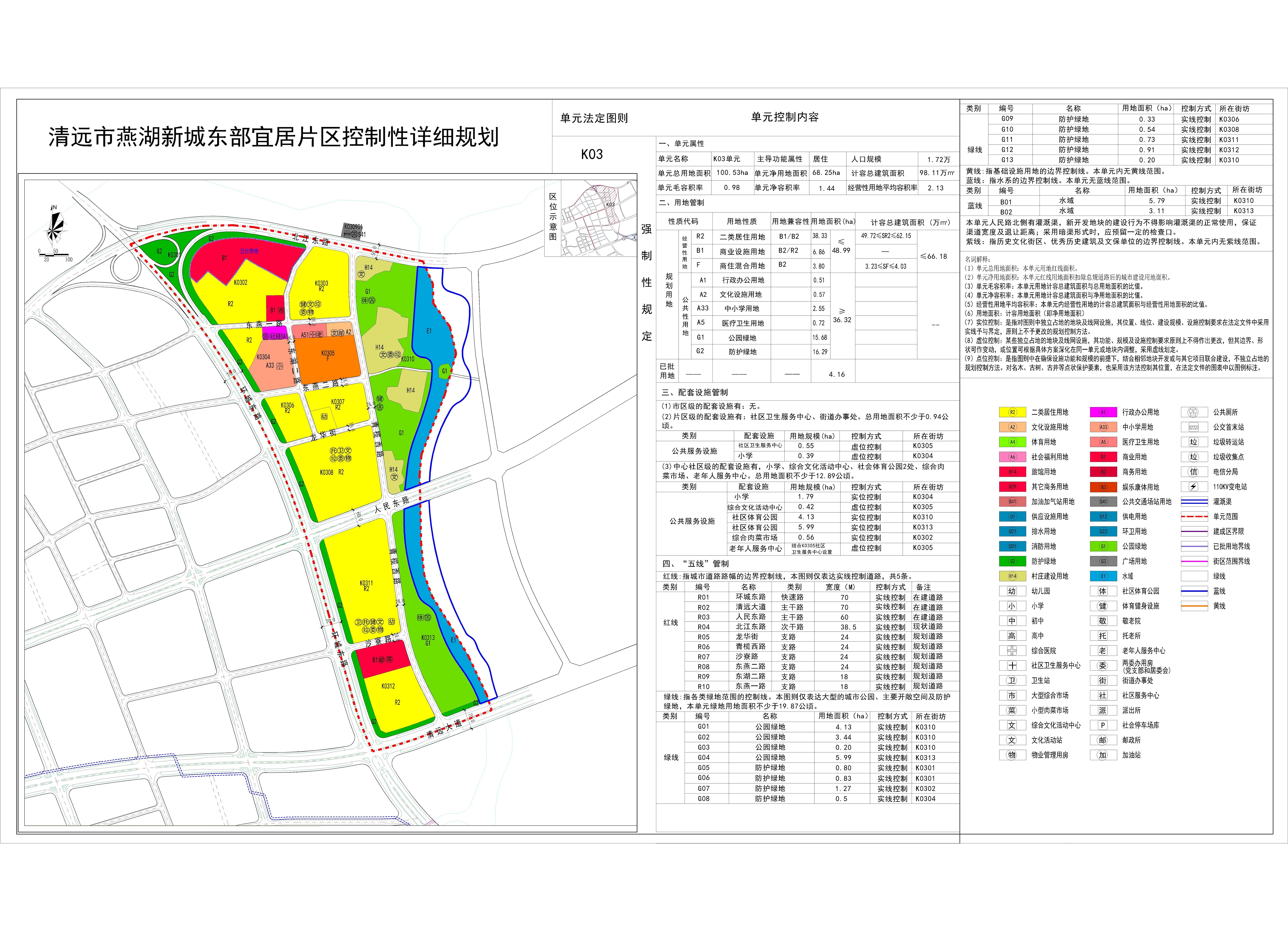Click the K03 unit code heading
The height and width of the screenshot is (931, 1288).
(592, 155)
